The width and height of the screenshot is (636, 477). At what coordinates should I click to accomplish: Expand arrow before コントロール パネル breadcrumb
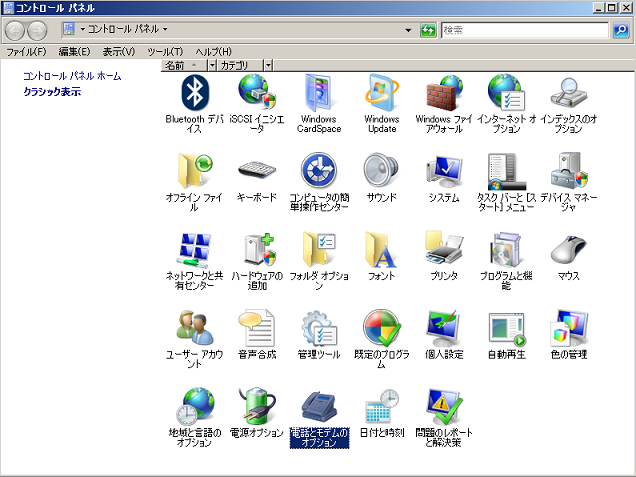click(x=82, y=29)
